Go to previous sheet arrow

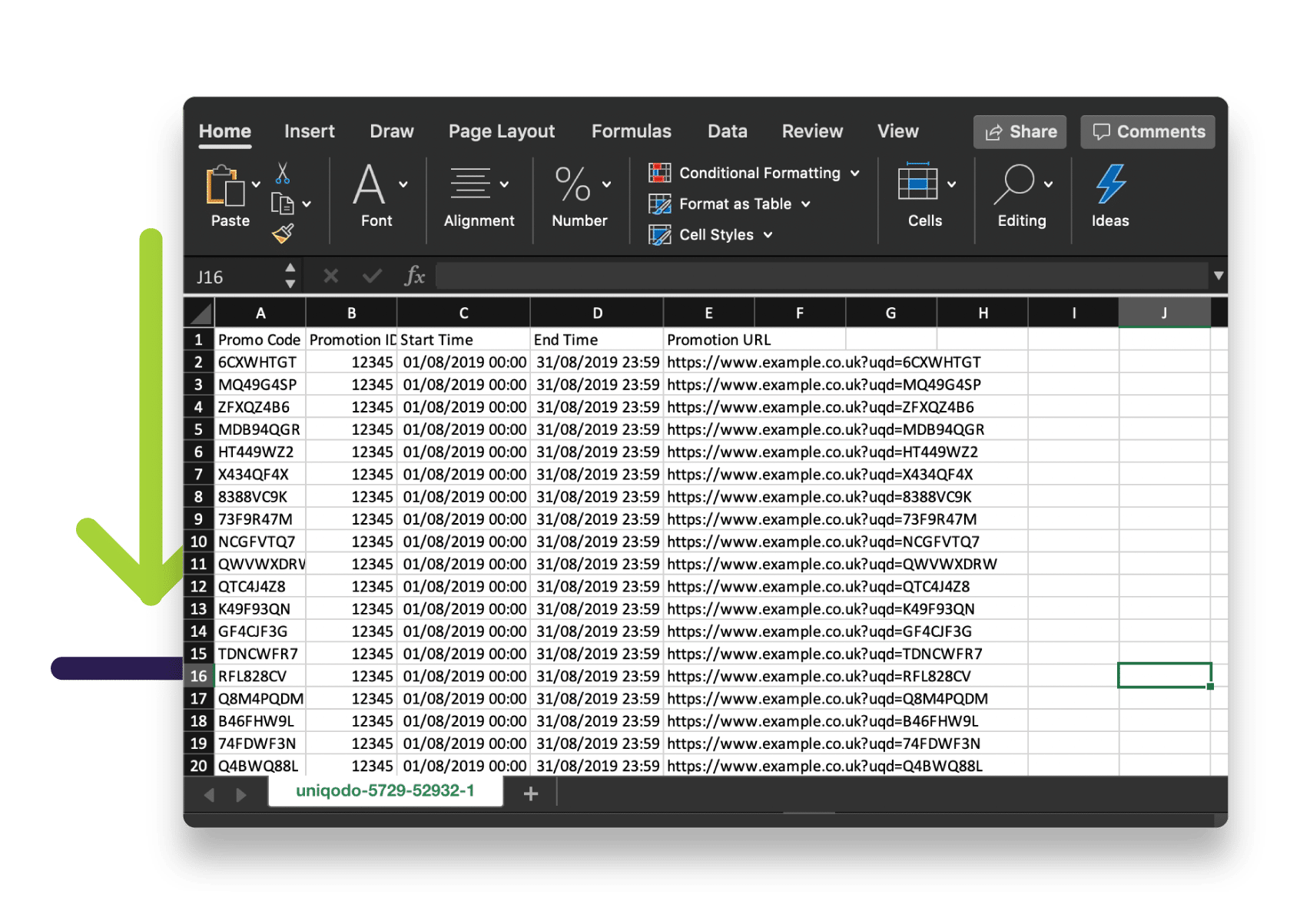click(x=209, y=795)
